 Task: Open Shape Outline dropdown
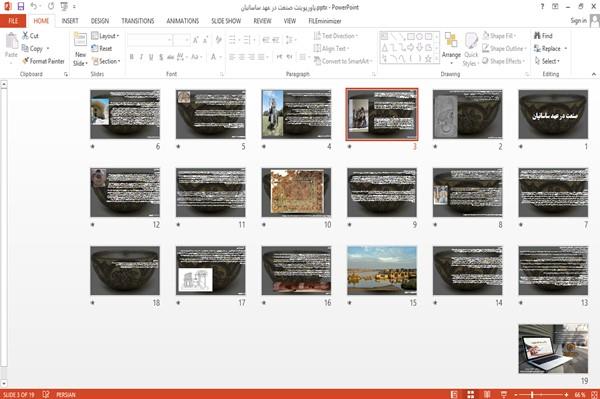pyautogui.click(x=504, y=49)
